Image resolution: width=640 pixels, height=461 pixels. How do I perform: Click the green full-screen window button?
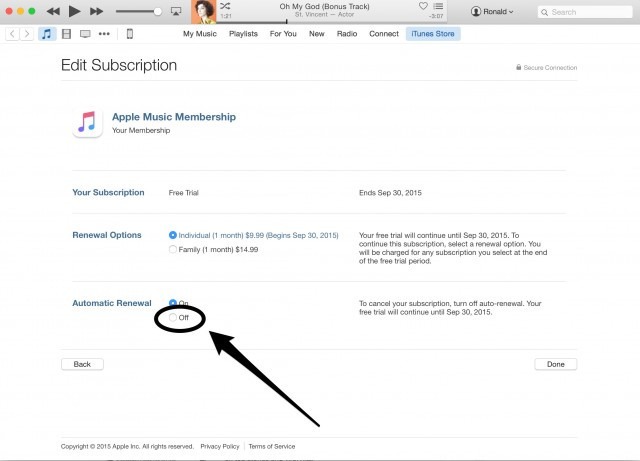point(31,11)
